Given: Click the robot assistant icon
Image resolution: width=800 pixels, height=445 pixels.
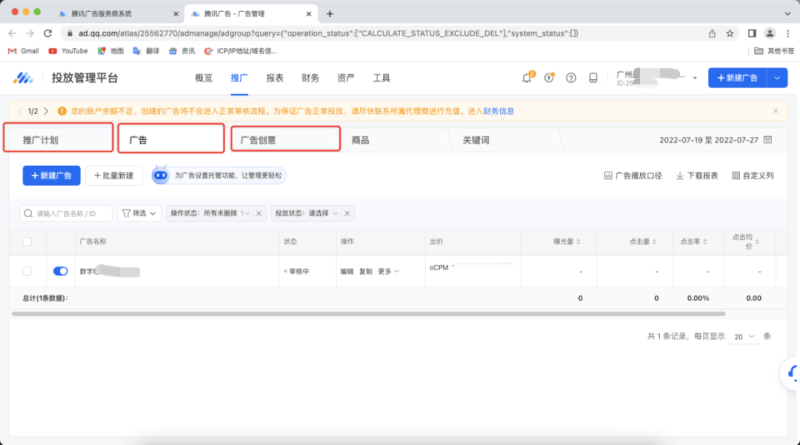Looking at the screenshot, I should 162,175.
